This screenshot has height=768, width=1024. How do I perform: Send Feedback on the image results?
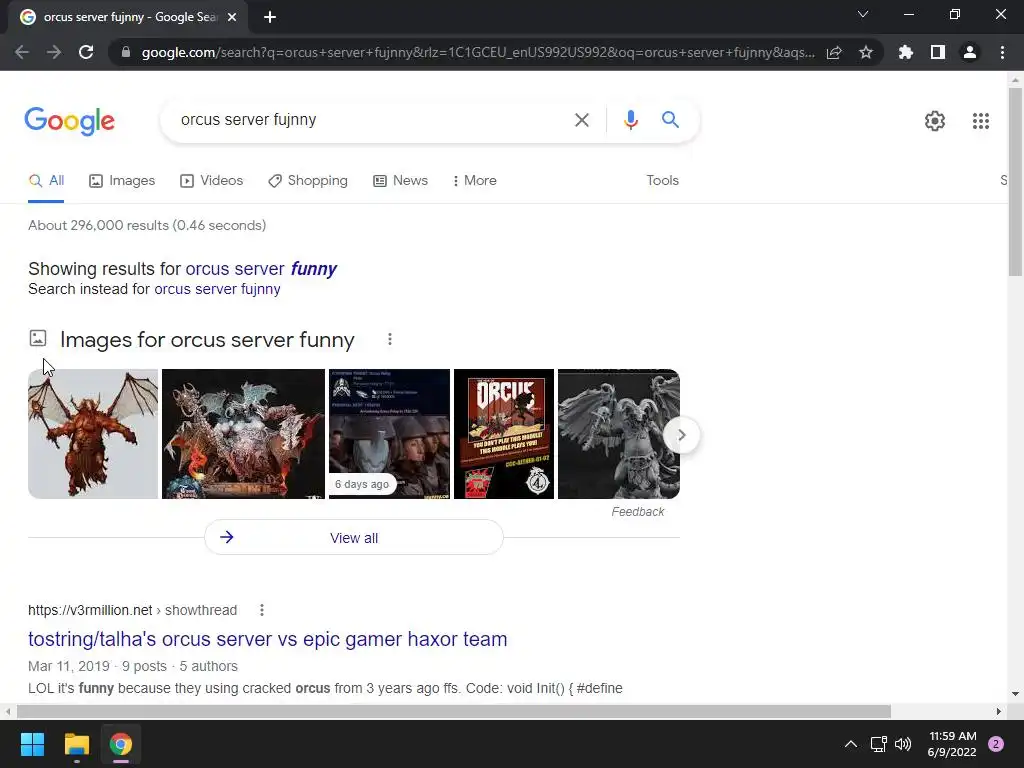(637, 512)
